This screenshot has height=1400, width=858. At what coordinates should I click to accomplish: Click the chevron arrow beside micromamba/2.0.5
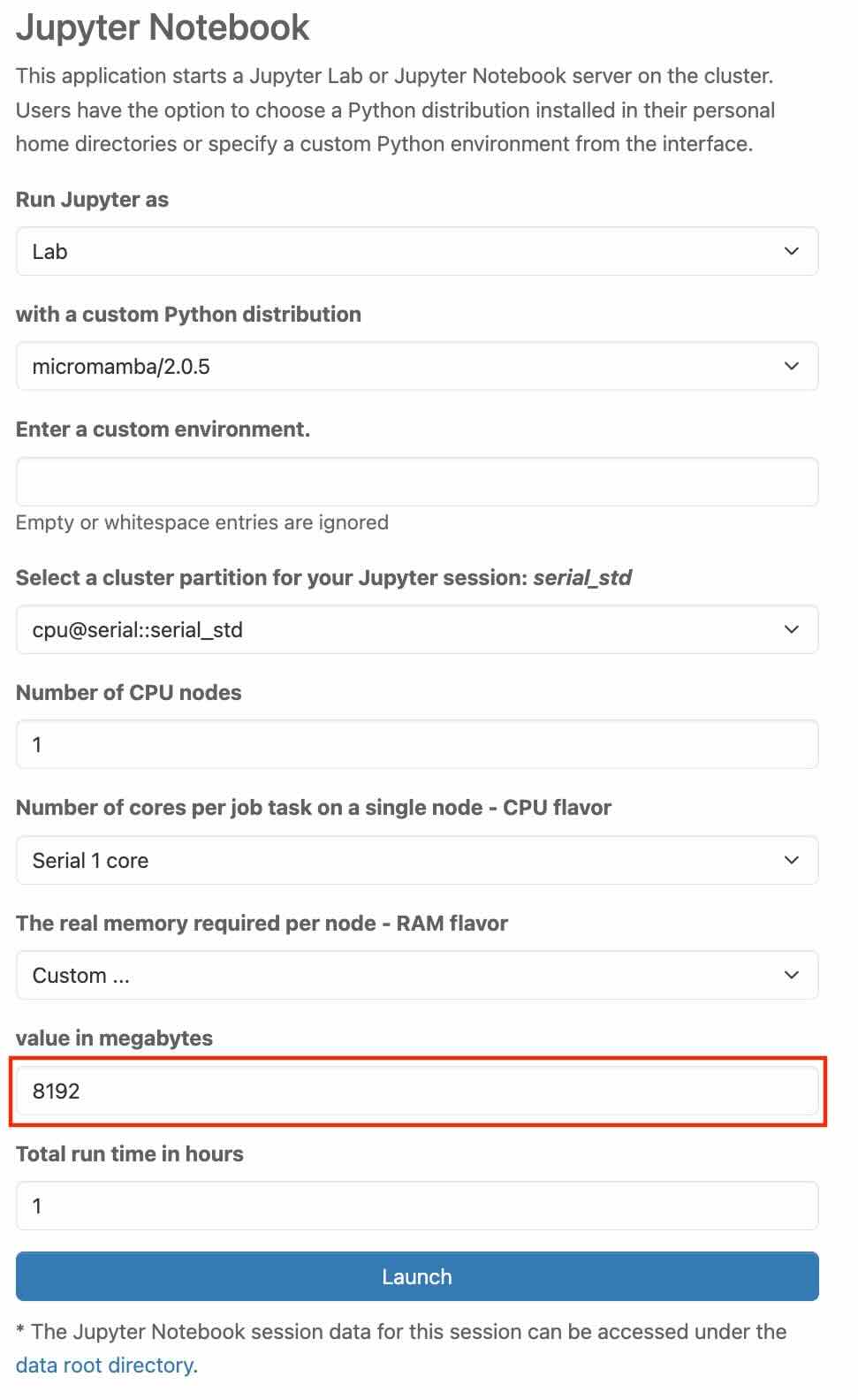791,366
